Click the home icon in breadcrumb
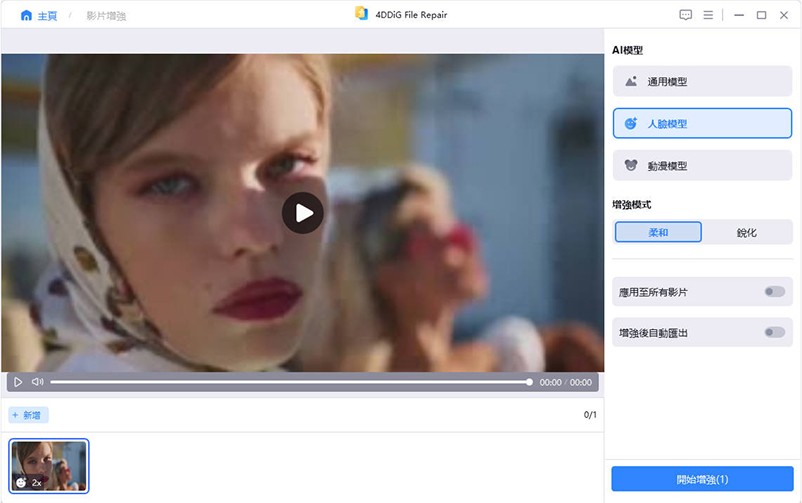The width and height of the screenshot is (802, 503). tap(26, 16)
